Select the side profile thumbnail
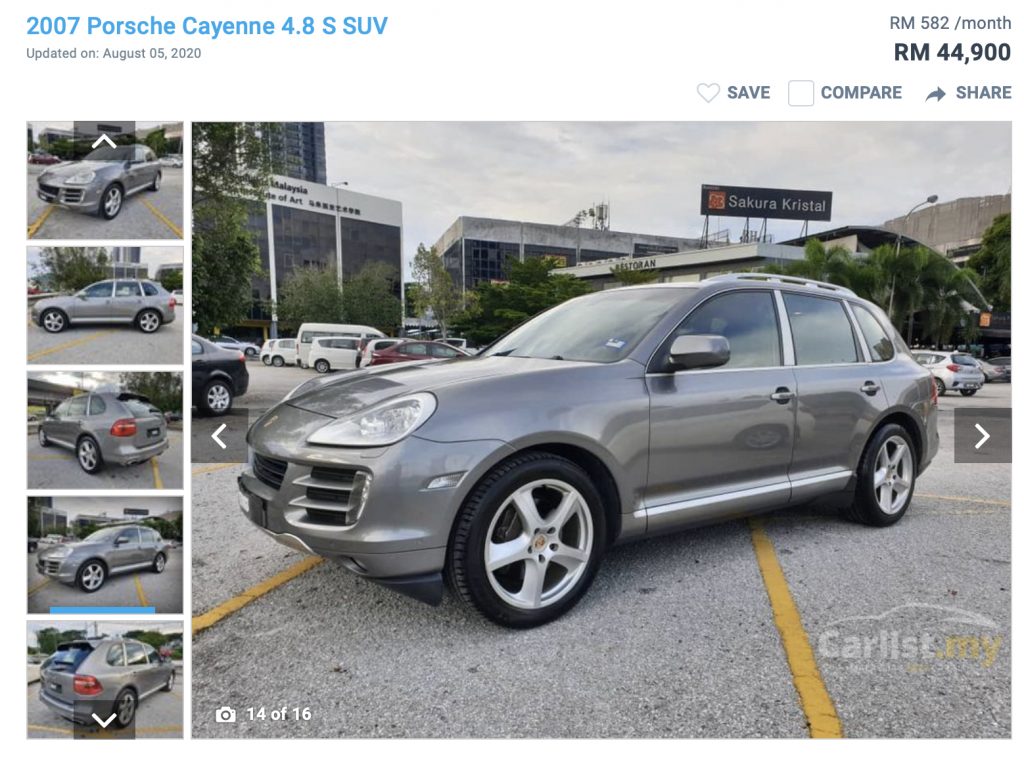Image resolution: width=1024 pixels, height=758 pixels. pyautogui.click(x=105, y=305)
